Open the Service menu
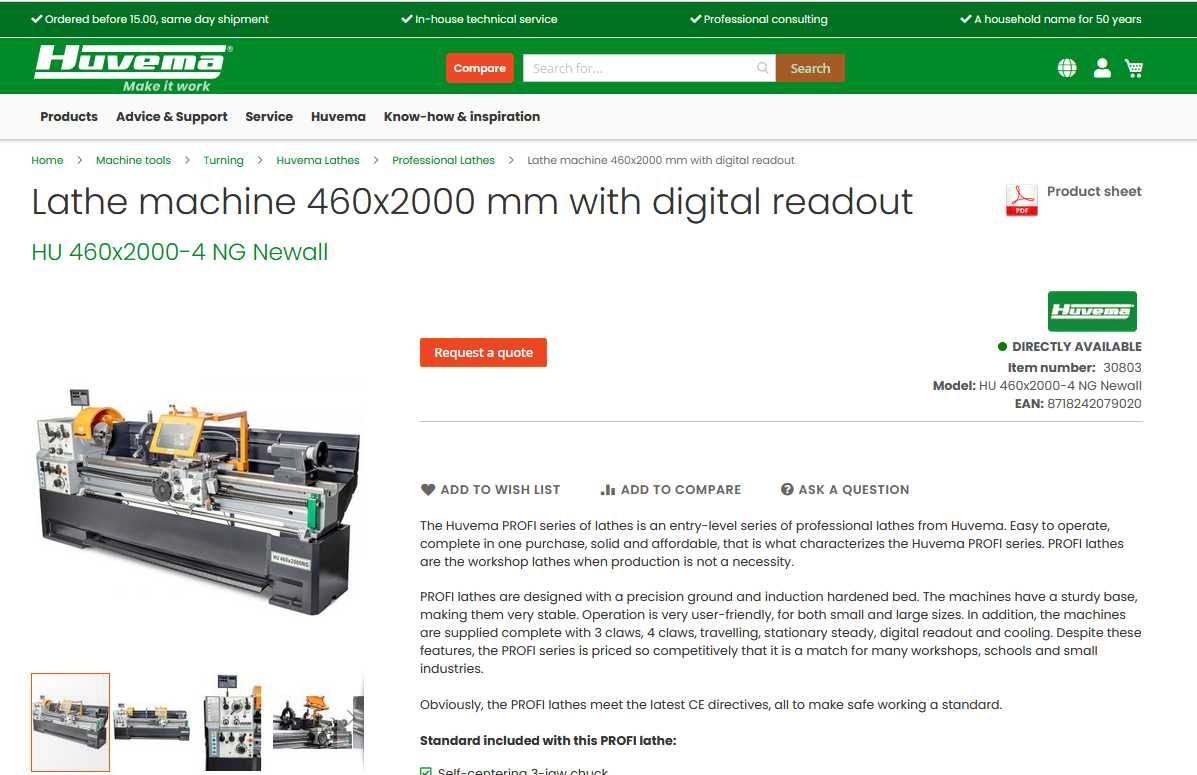1197x775 pixels. [x=269, y=117]
